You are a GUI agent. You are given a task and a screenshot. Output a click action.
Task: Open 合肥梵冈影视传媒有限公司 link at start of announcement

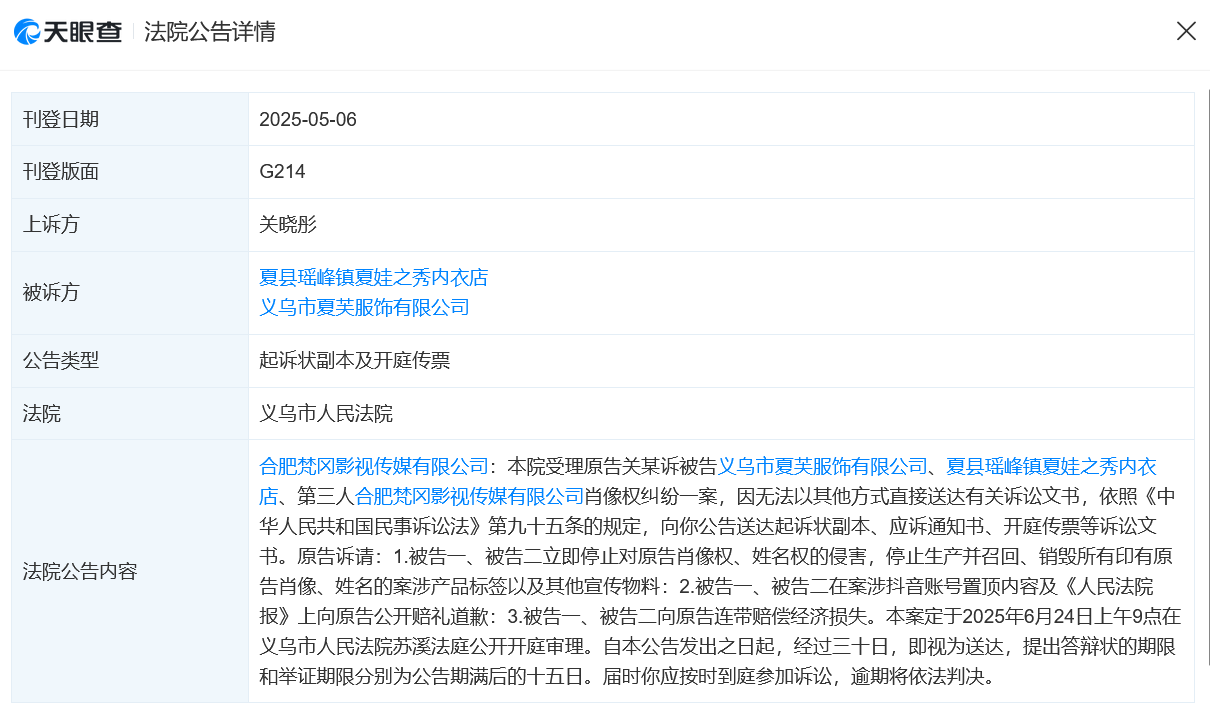click(x=374, y=466)
